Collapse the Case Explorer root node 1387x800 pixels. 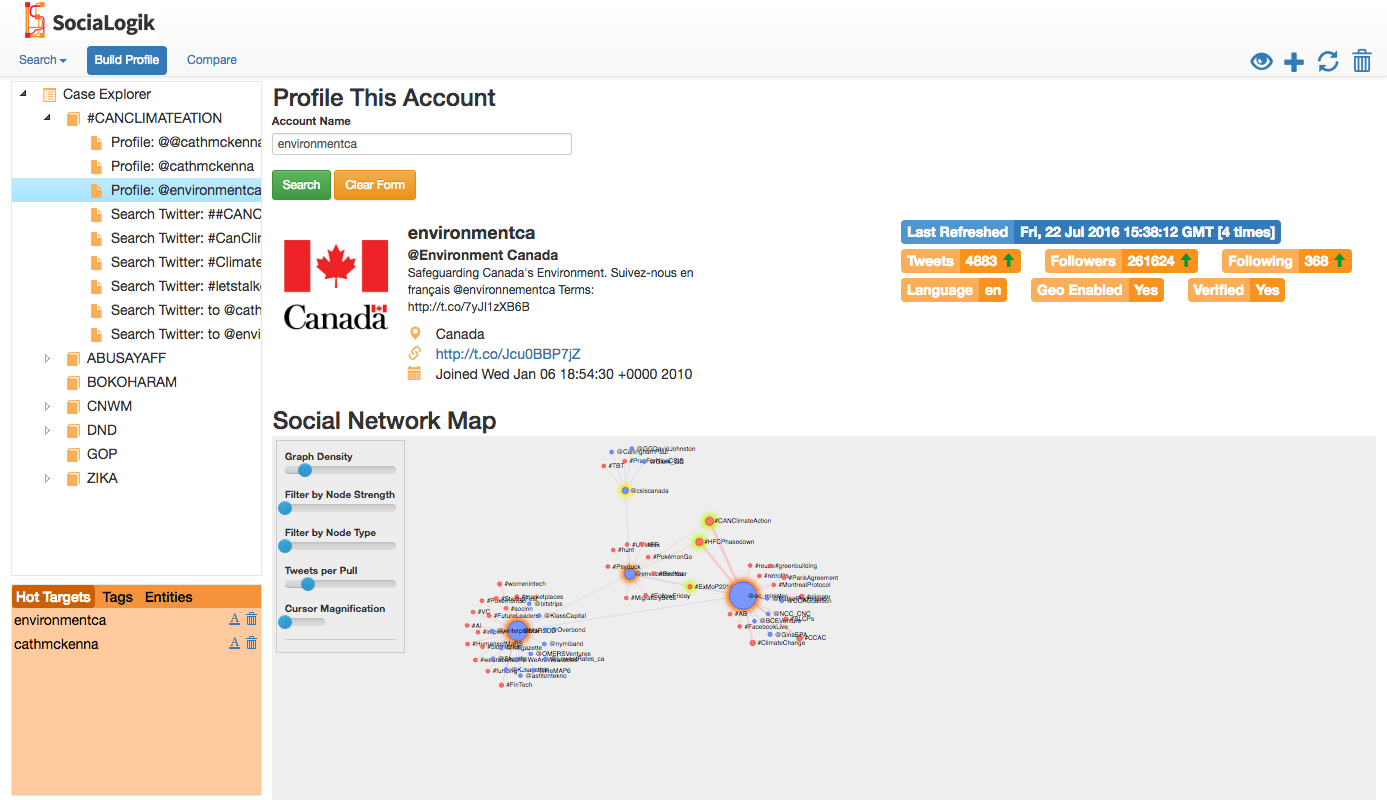point(23,94)
